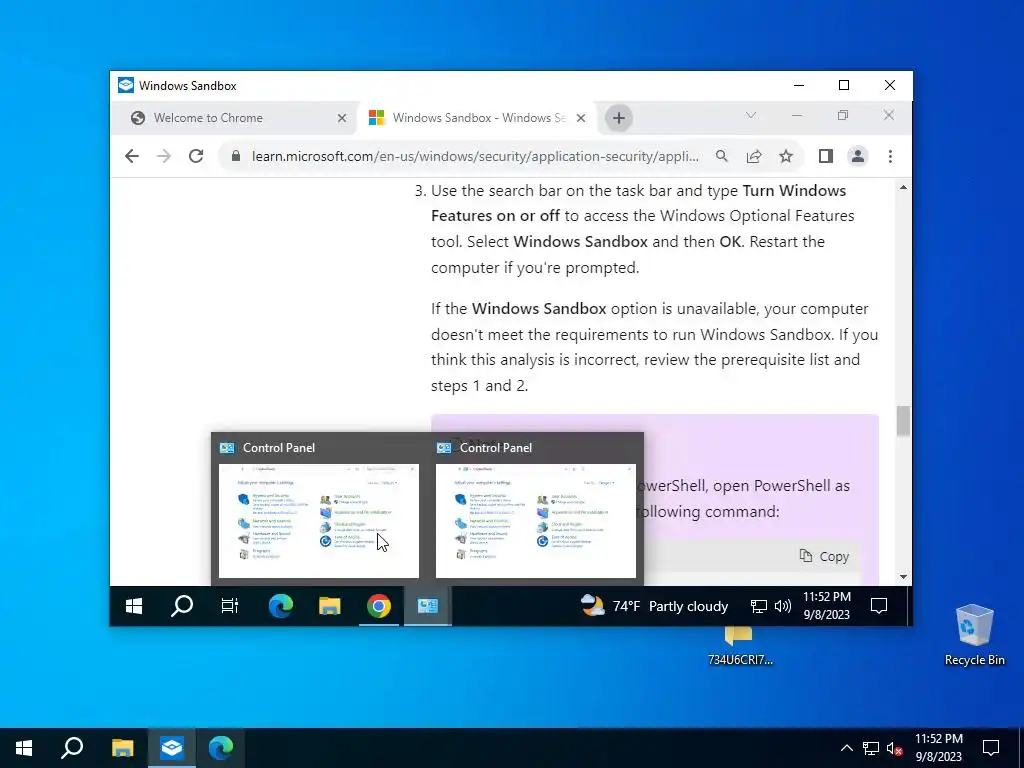Screen dimensions: 1024x768
Task: Bookmark this page with the star icon
Action: click(786, 156)
